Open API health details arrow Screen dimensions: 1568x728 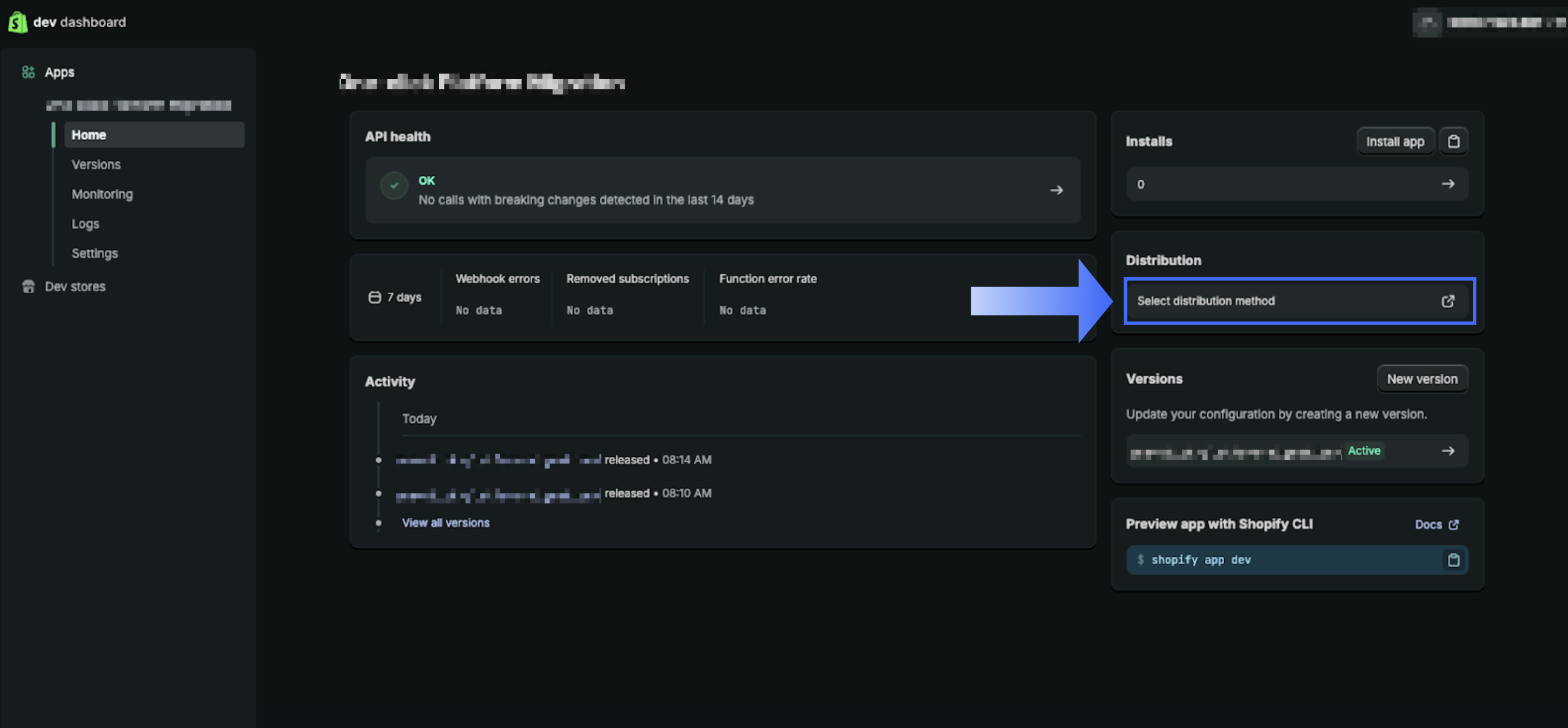coord(1056,190)
